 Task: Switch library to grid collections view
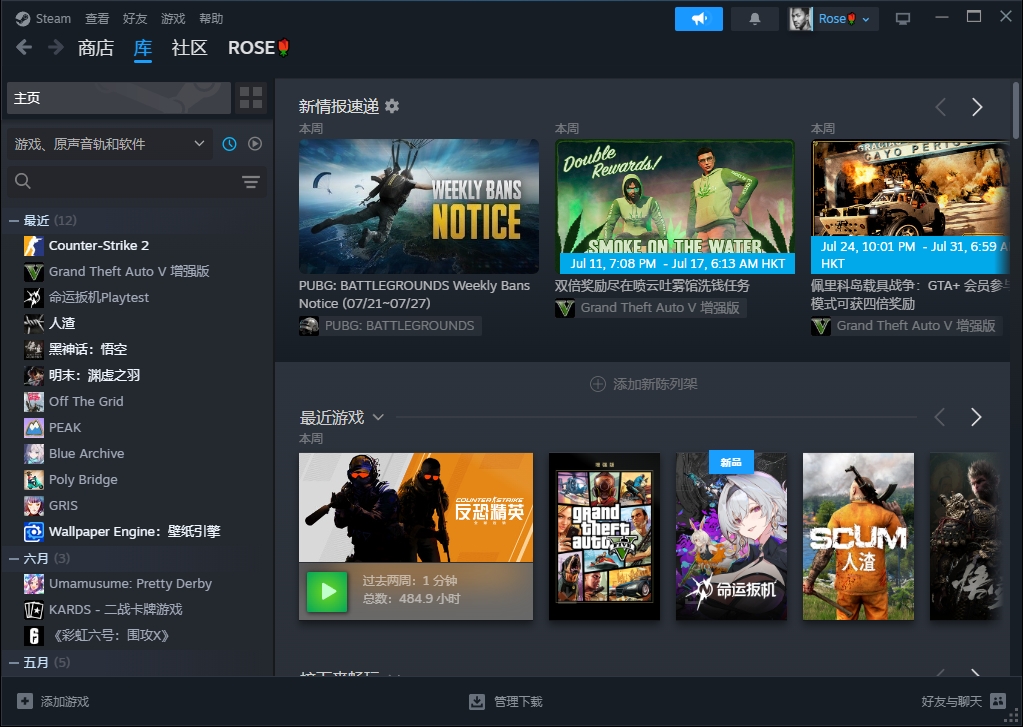pos(251,98)
